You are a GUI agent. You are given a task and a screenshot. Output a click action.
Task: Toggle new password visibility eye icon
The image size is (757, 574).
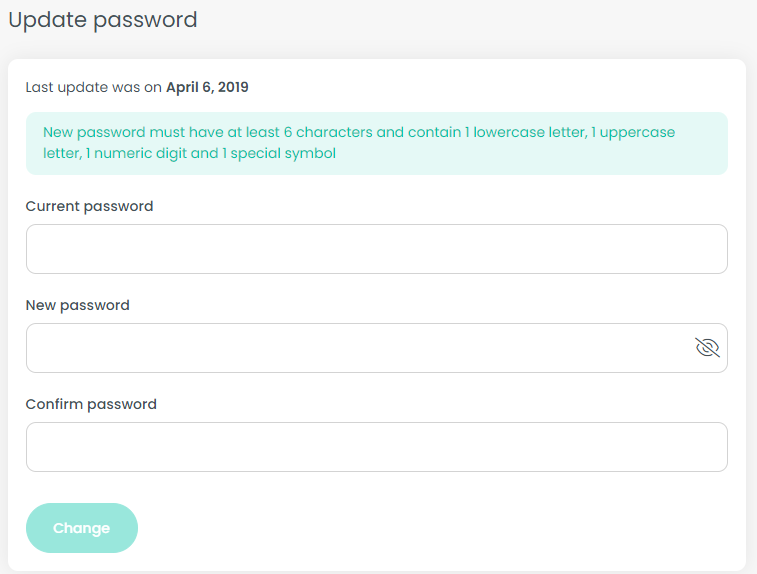pyautogui.click(x=707, y=348)
